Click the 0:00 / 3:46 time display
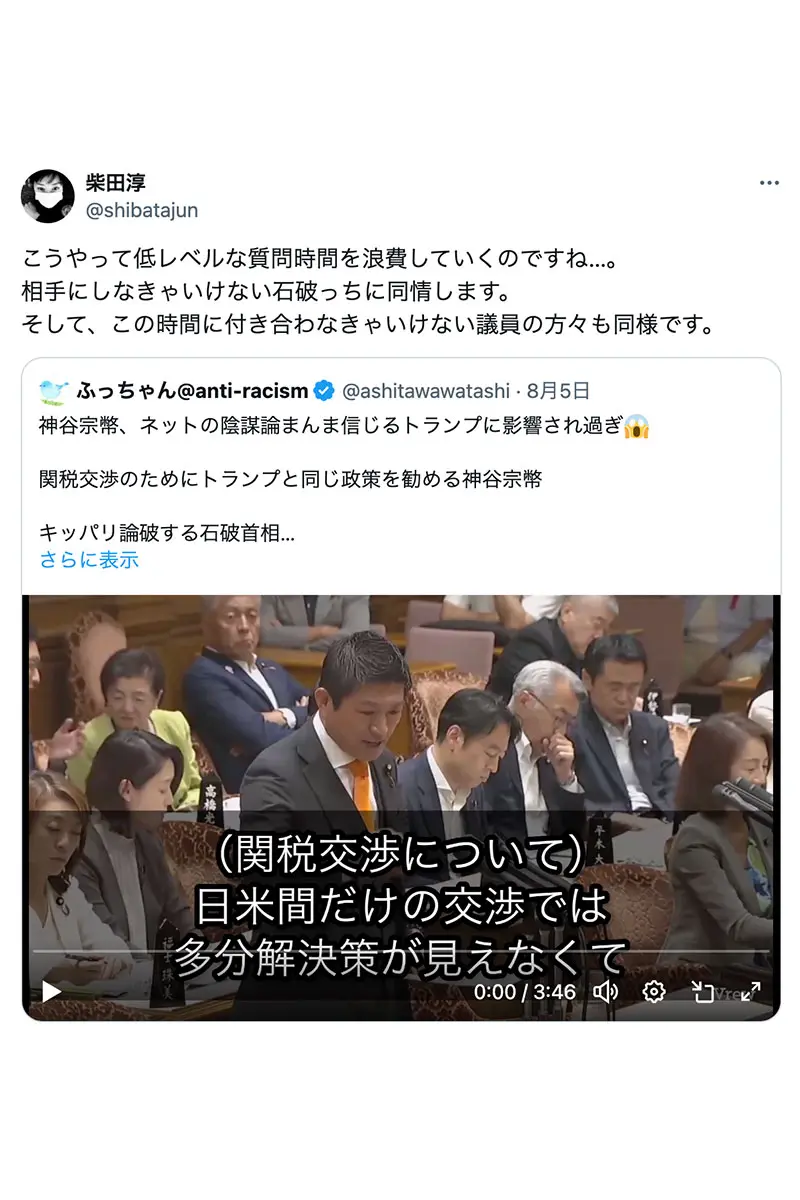Viewport: 800px width, 1200px height. tap(525, 992)
